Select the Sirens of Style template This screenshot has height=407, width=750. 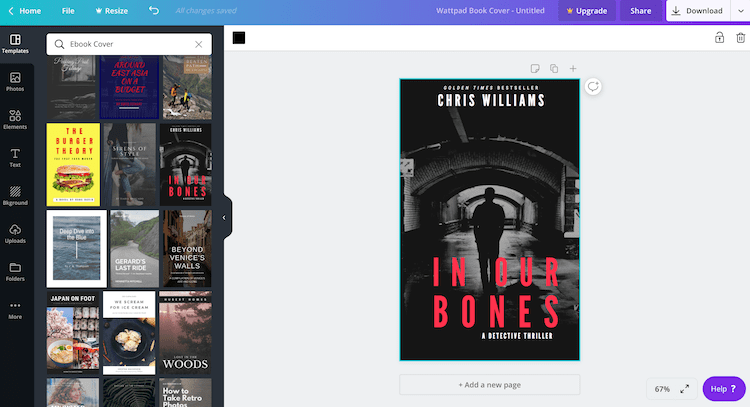click(x=130, y=165)
